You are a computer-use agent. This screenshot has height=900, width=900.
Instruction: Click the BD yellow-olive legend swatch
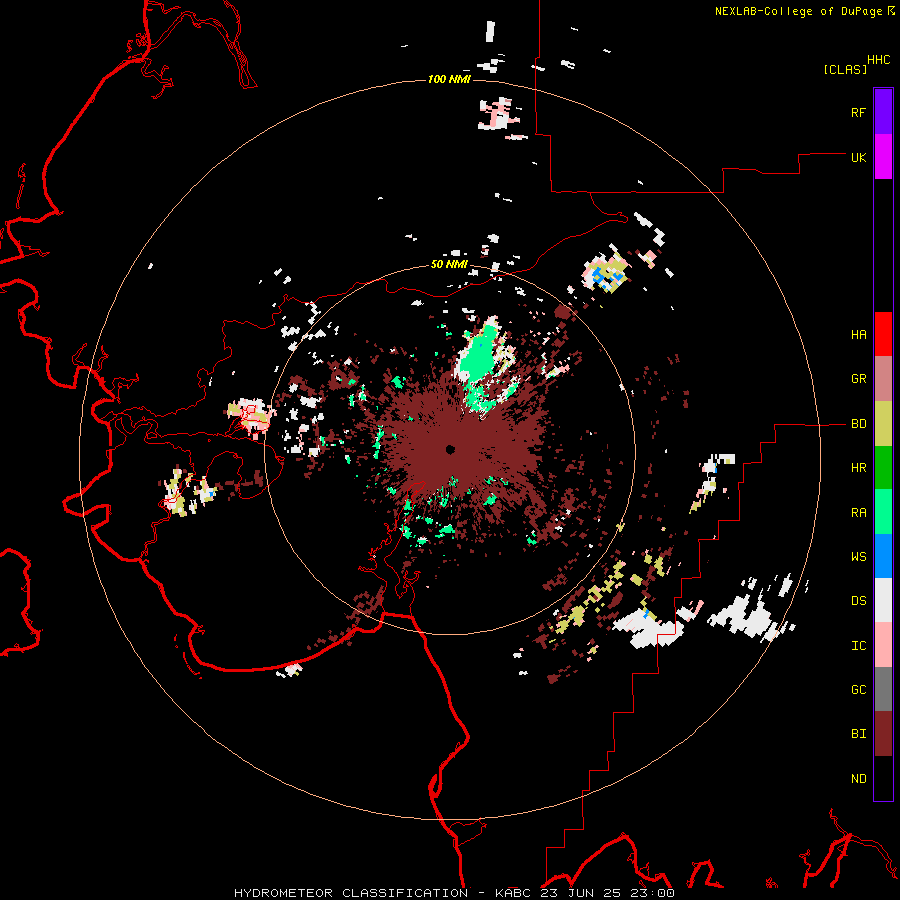click(x=883, y=424)
